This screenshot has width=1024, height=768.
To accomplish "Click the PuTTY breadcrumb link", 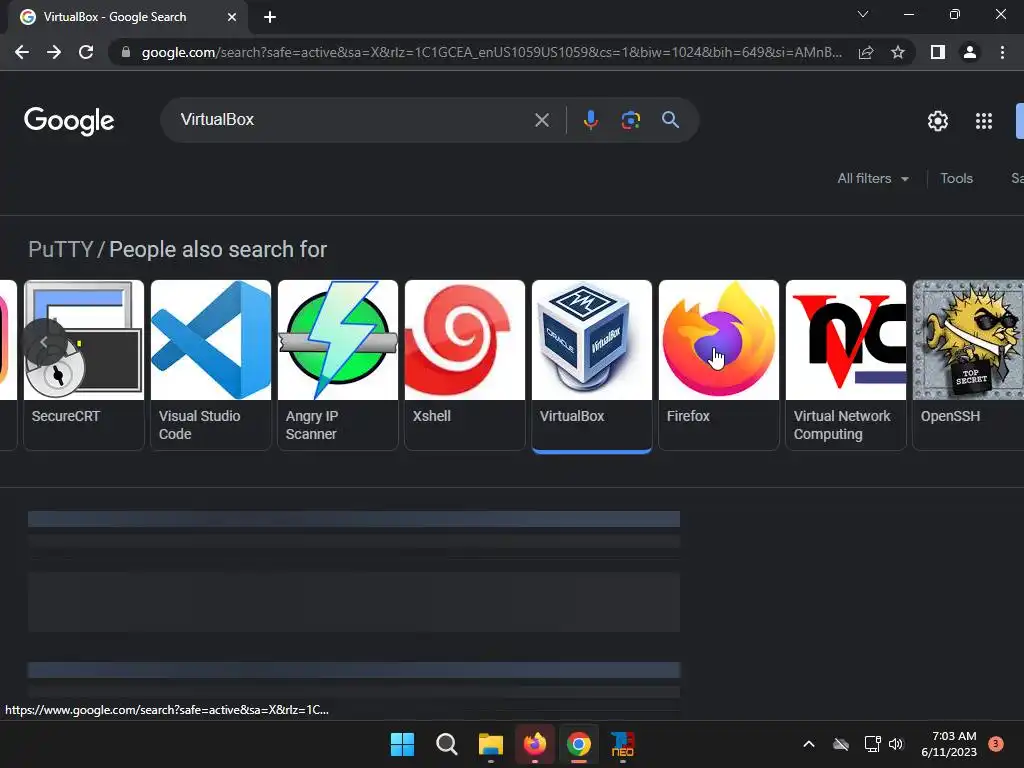I will click(61, 249).
